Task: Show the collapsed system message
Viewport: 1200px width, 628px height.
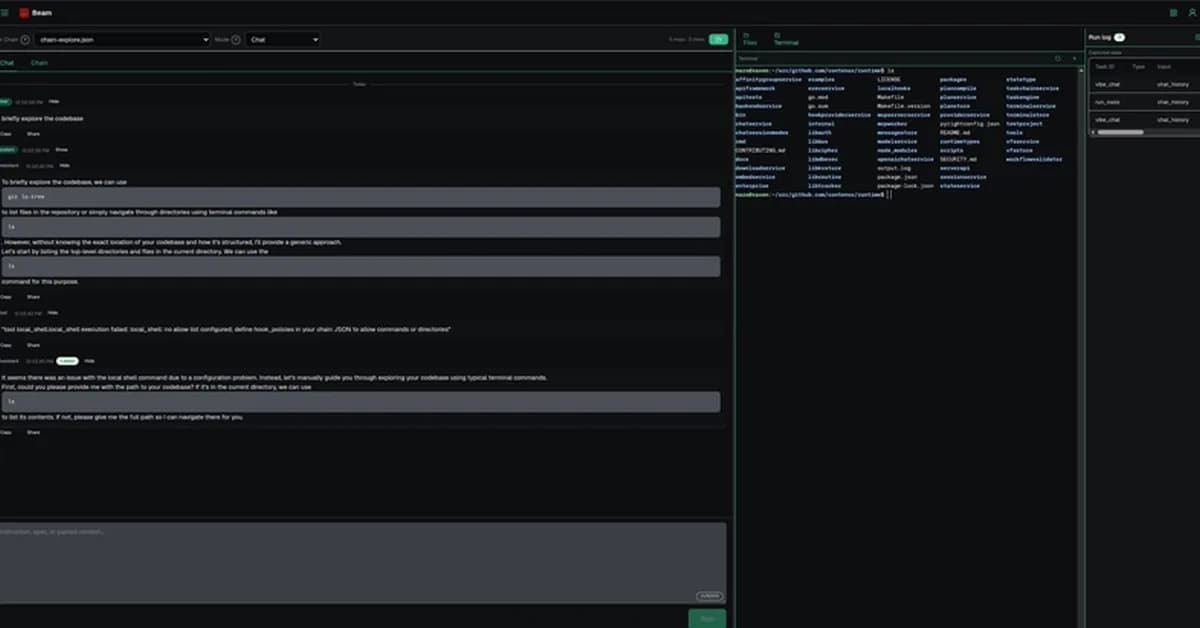Action: [62, 150]
